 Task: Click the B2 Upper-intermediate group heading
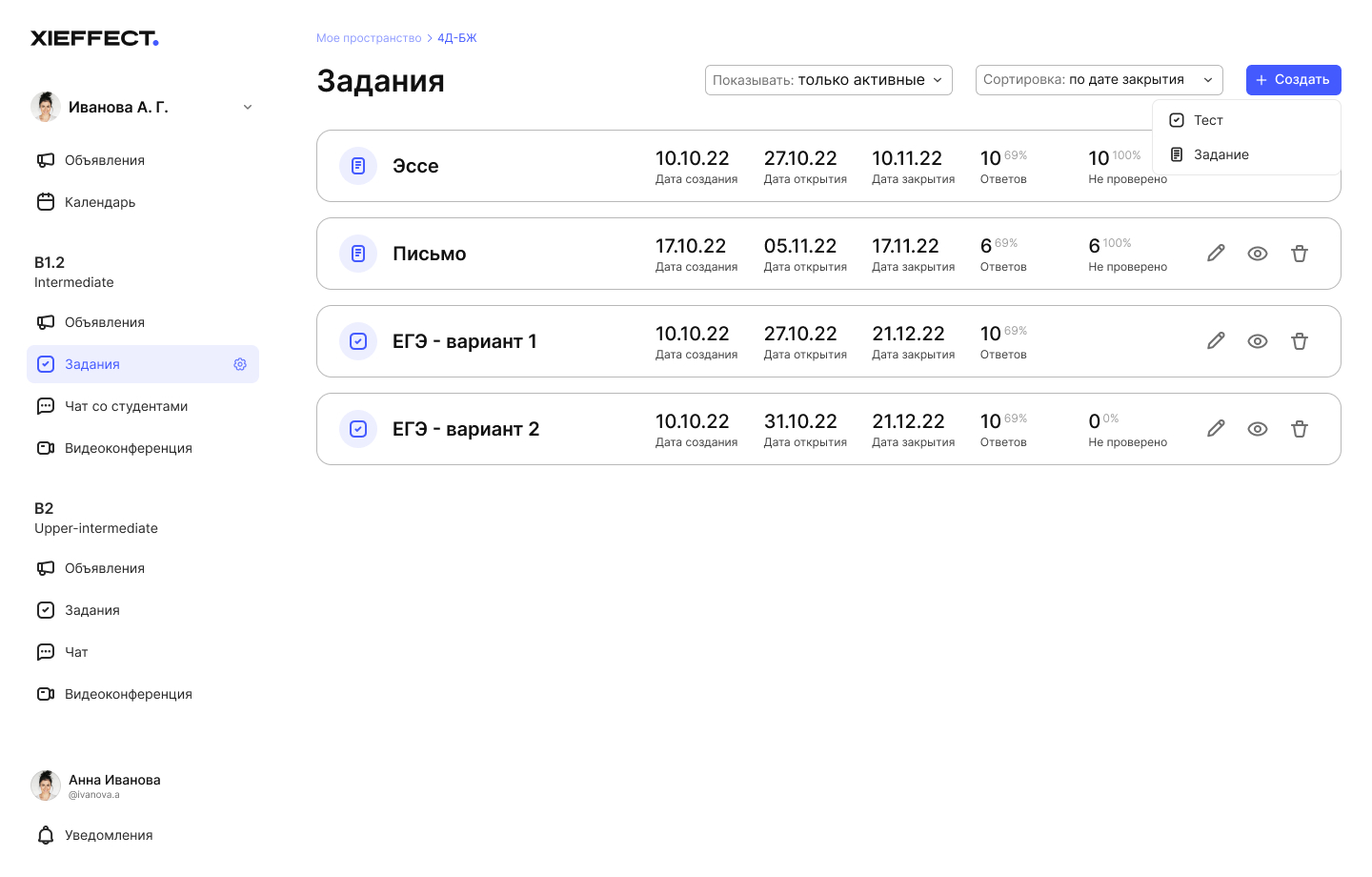click(96, 518)
